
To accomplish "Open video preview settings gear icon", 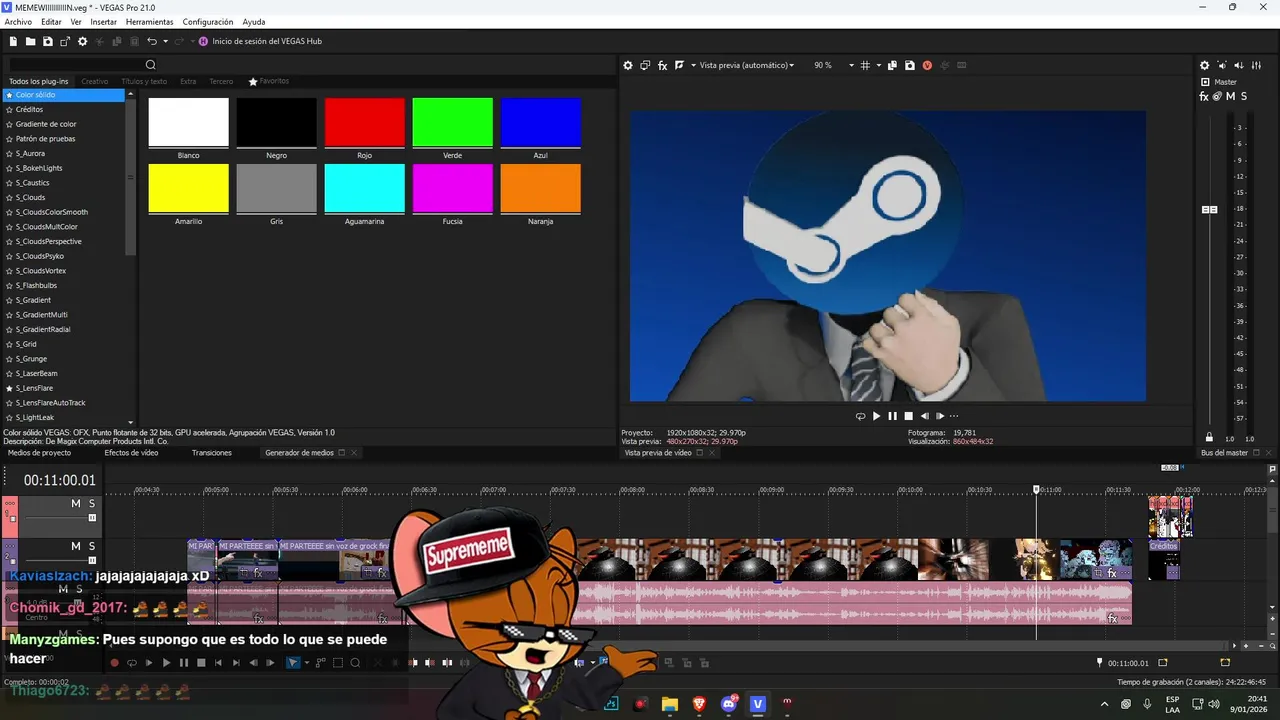I will 628,65.
